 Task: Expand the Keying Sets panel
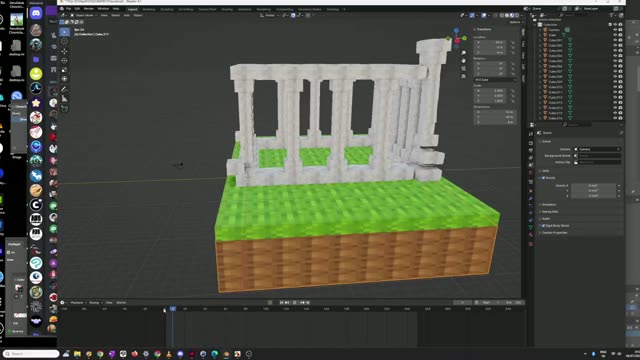549,212
